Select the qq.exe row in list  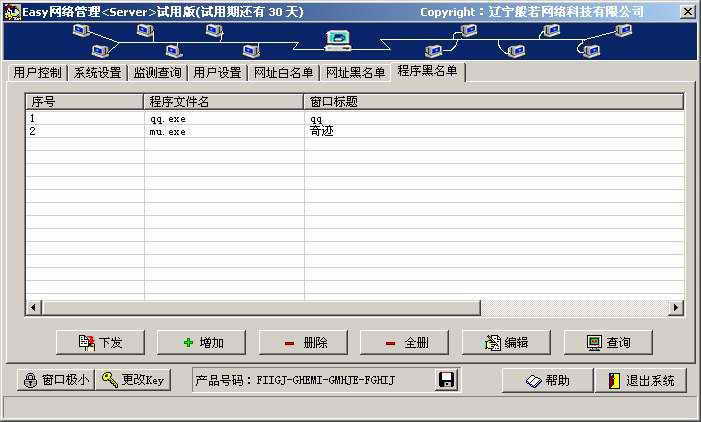coord(167,118)
